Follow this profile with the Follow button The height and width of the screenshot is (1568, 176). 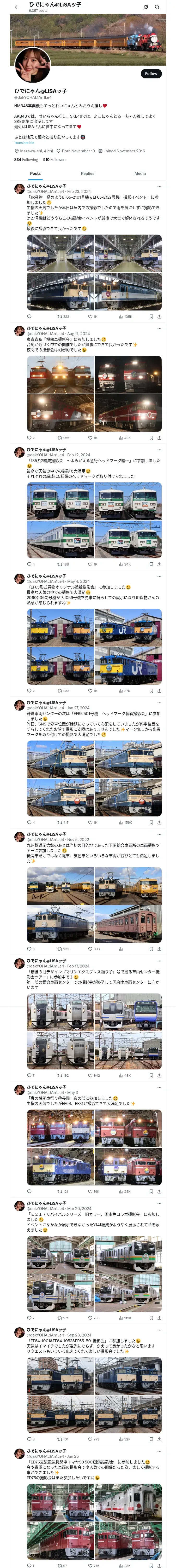[151, 74]
